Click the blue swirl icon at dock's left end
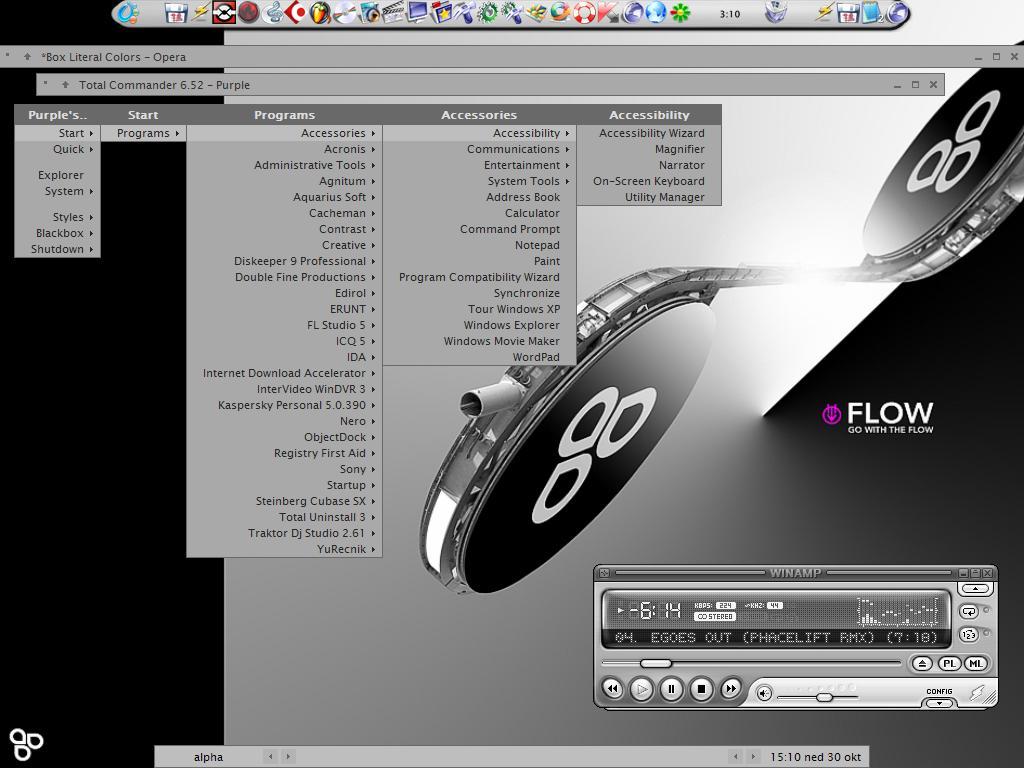1024x768 pixels. pyautogui.click(x=128, y=13)
